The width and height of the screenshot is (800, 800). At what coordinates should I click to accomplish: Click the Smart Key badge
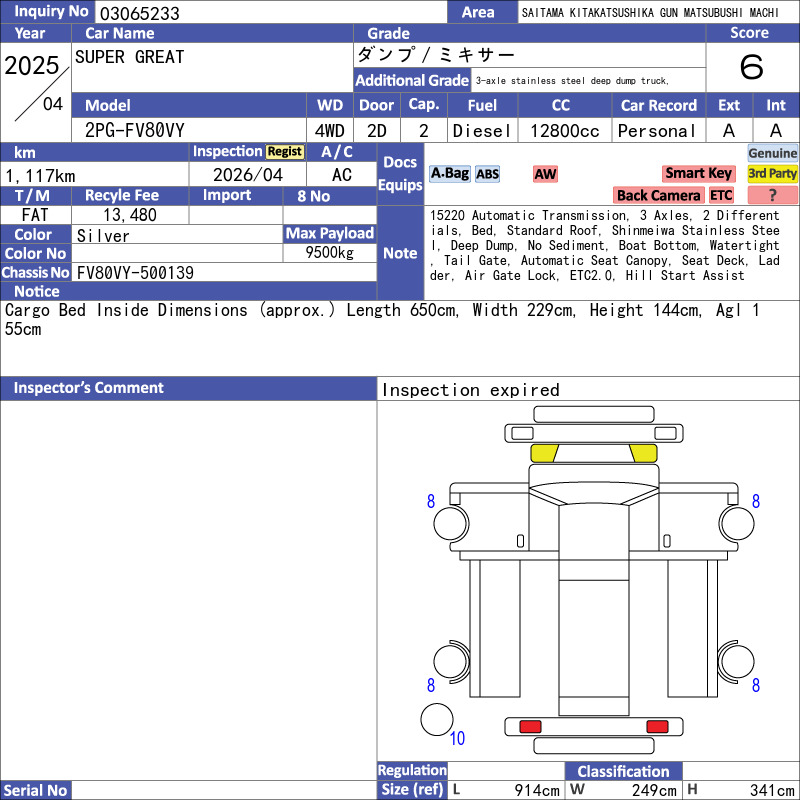[698, 173]
